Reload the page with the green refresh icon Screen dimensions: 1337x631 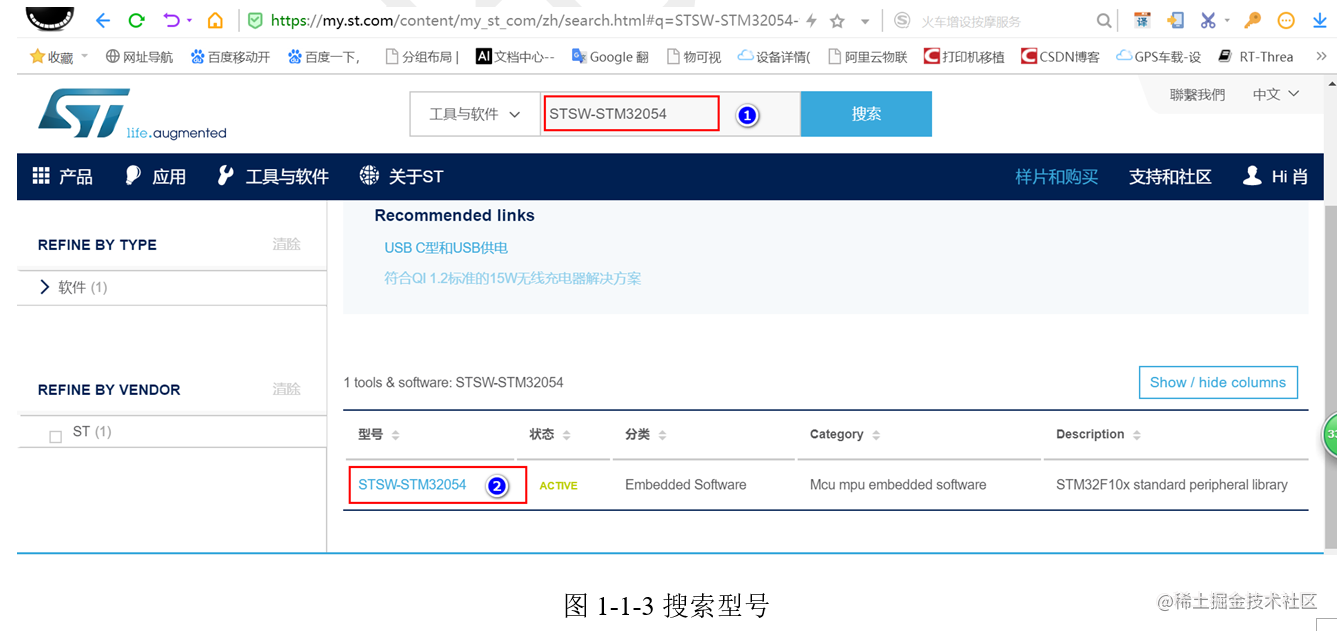(x=137, y=20)
